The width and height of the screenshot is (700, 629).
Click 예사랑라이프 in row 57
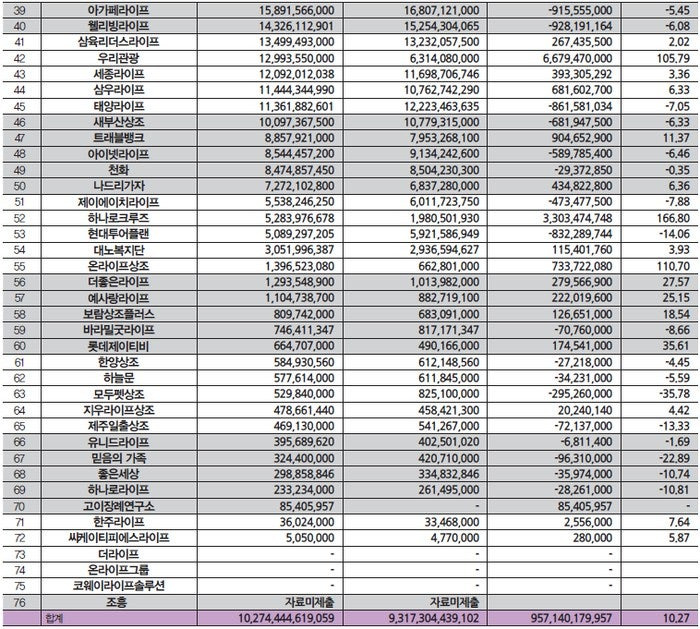[118, 298]
